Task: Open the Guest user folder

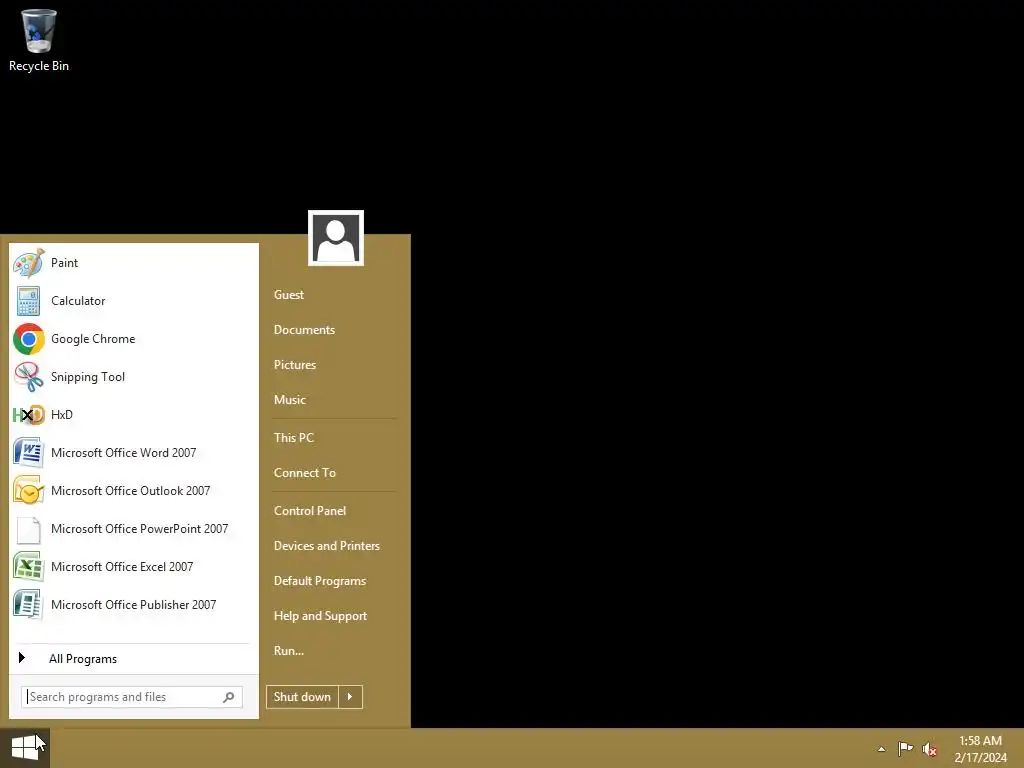Action: 289,295
